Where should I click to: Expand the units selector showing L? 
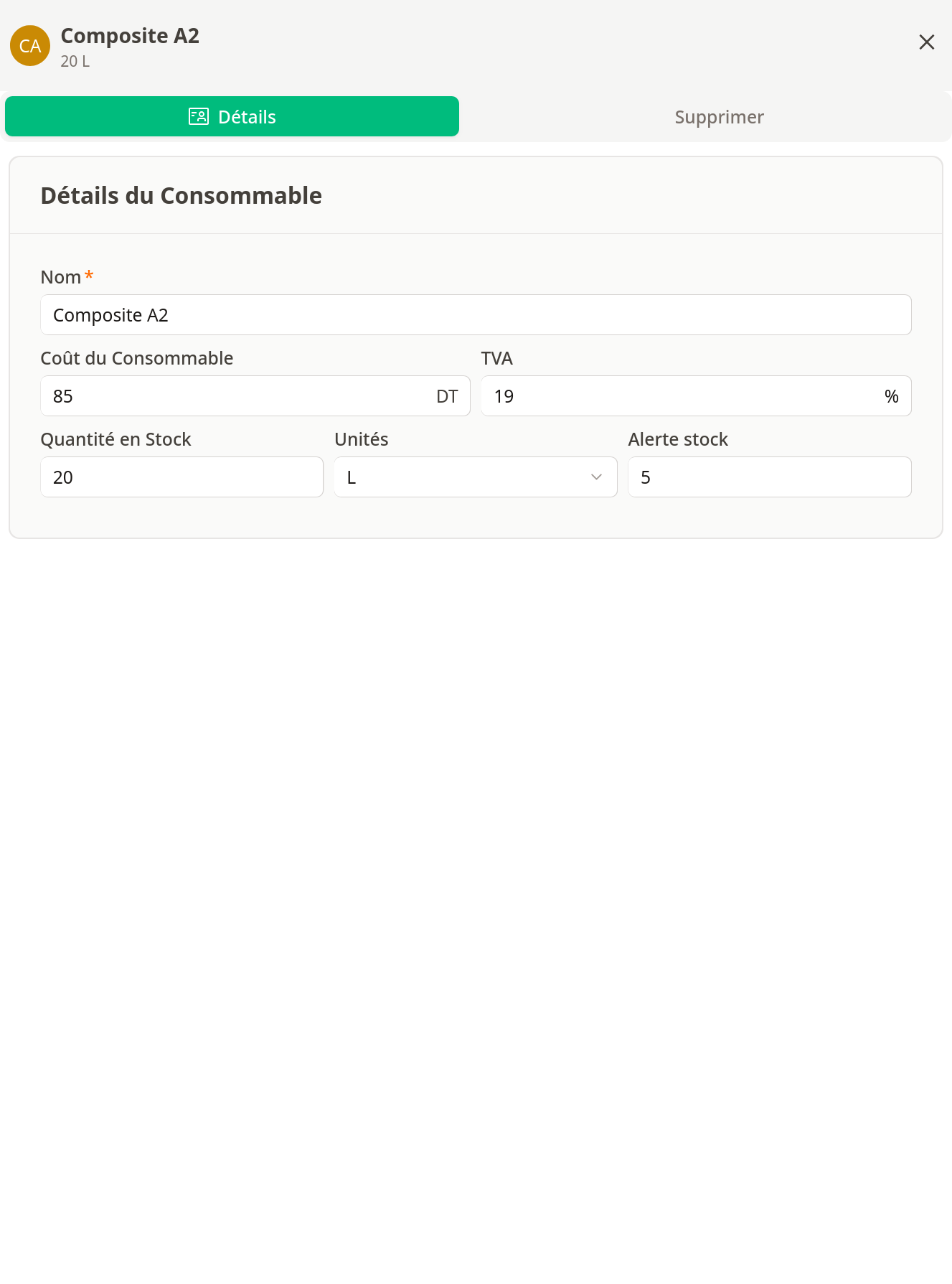(x=473, y=477)
